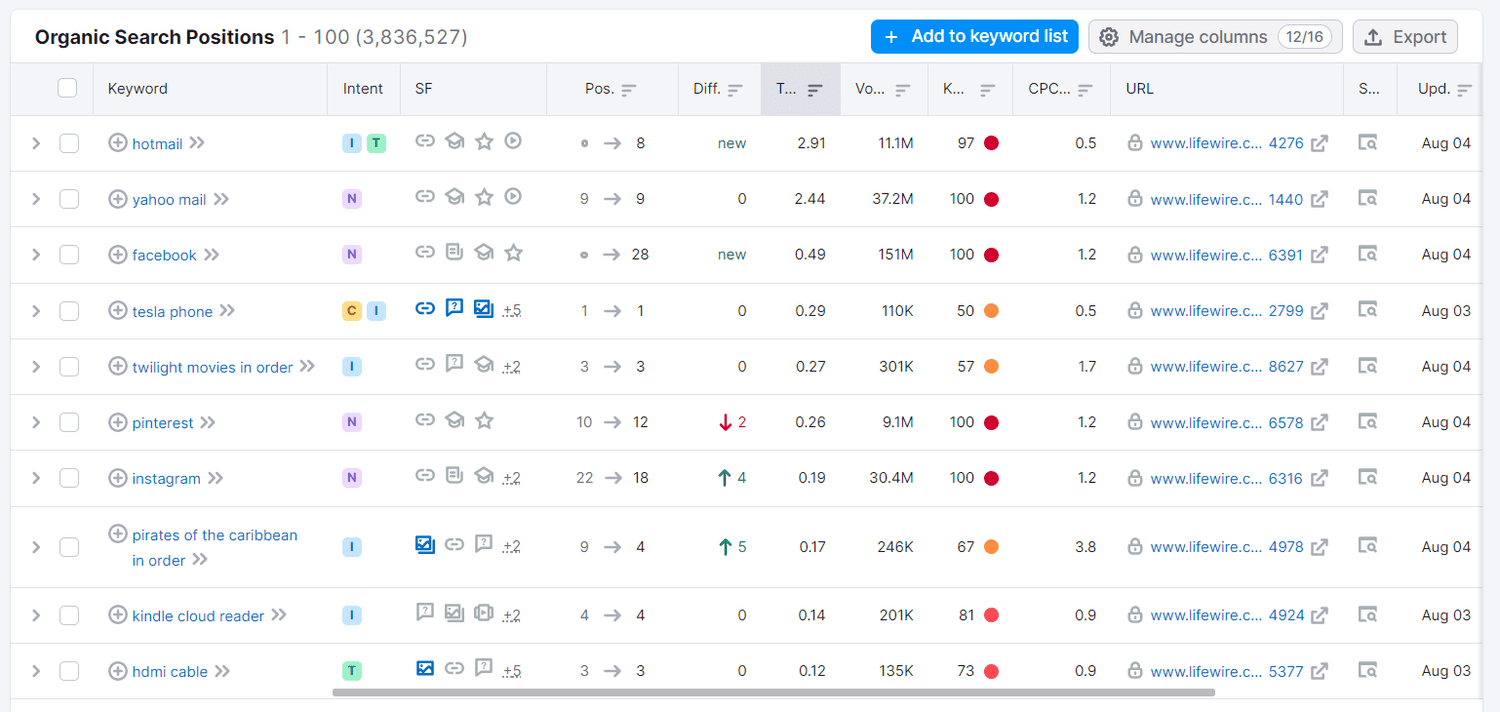This screenshot has height=712, width=1500.
Task: Click the image pack icon in tesla phone row
Action: click(483, 310)
